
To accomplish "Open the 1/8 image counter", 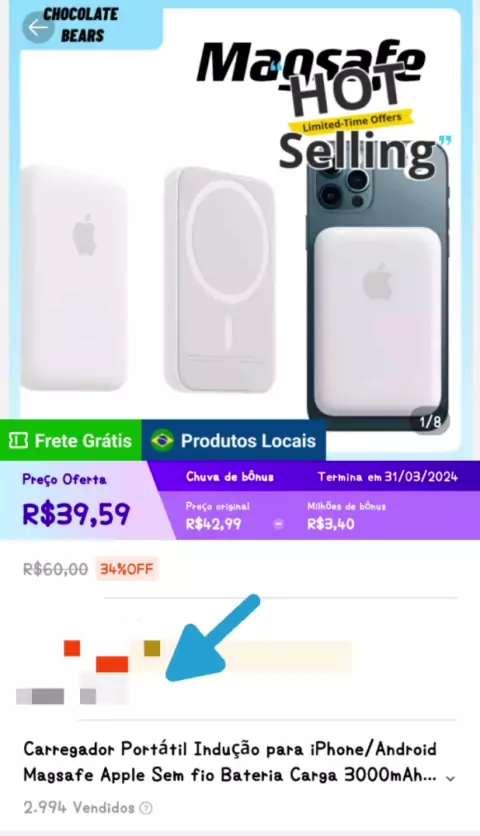I will coord(430,422).
